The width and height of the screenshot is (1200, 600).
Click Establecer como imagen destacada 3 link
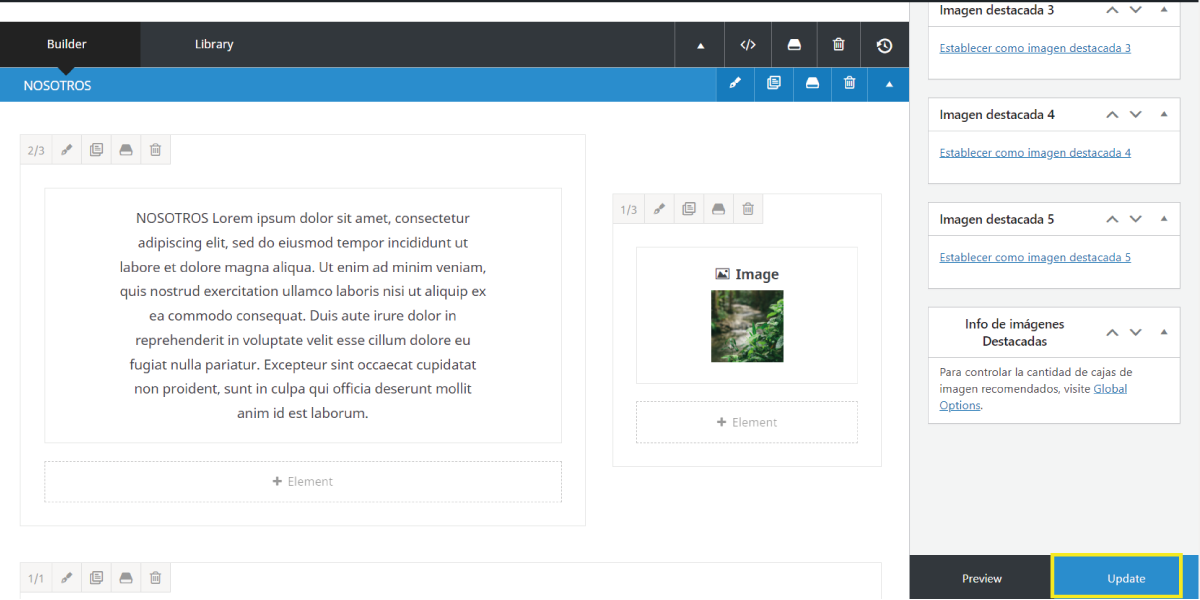pos(1035,48)
